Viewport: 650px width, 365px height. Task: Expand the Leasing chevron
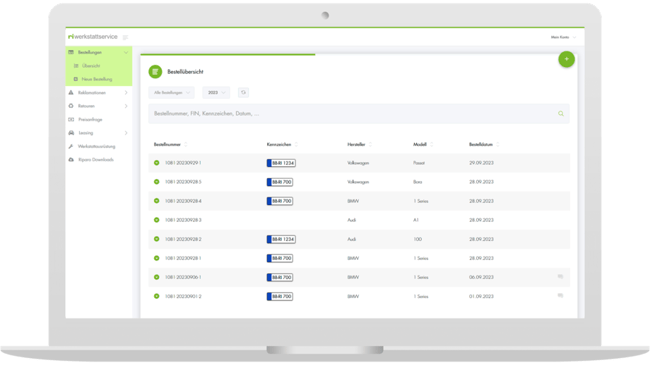[x=126, y=133]
